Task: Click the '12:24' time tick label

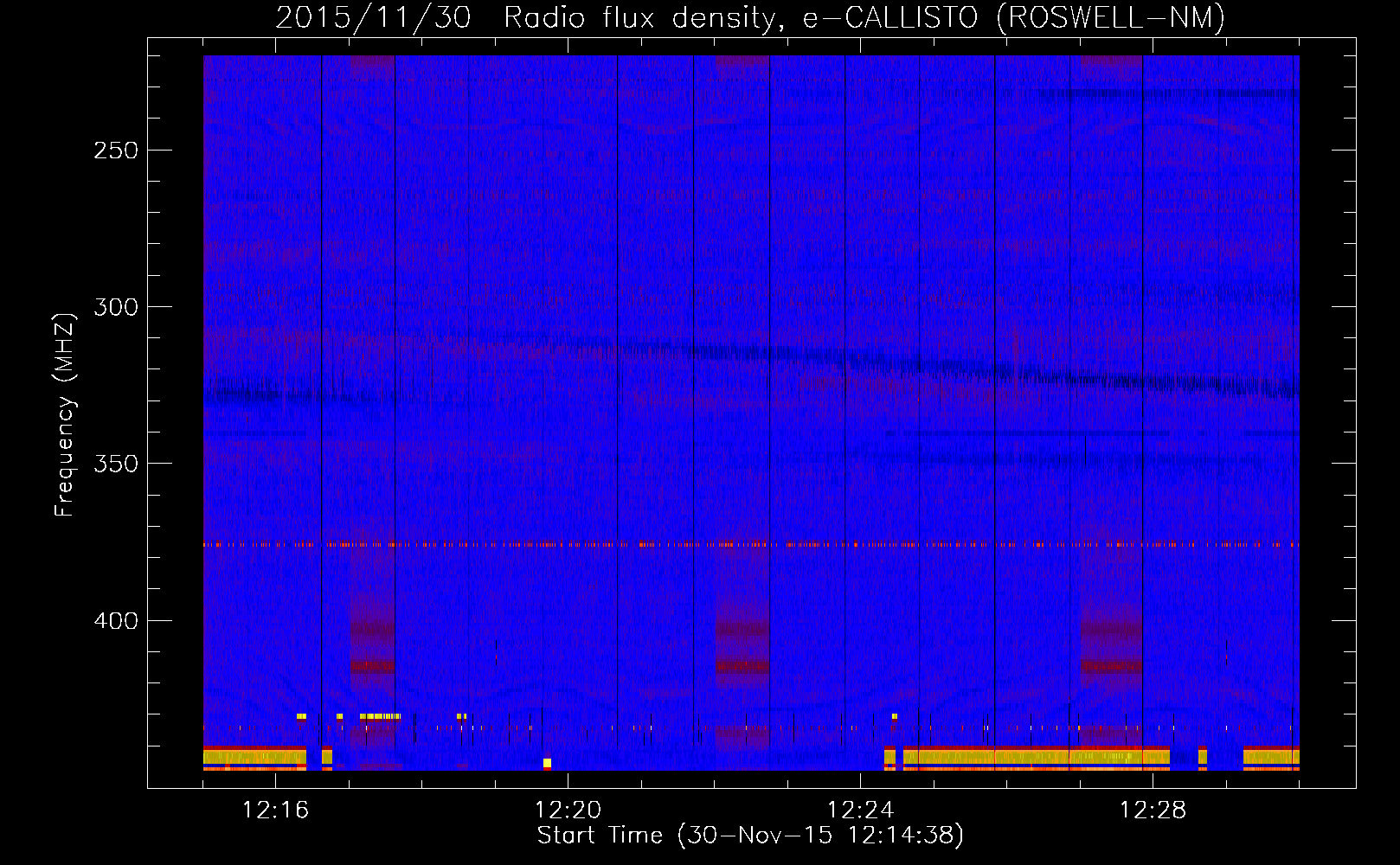Action: (860, 810)
